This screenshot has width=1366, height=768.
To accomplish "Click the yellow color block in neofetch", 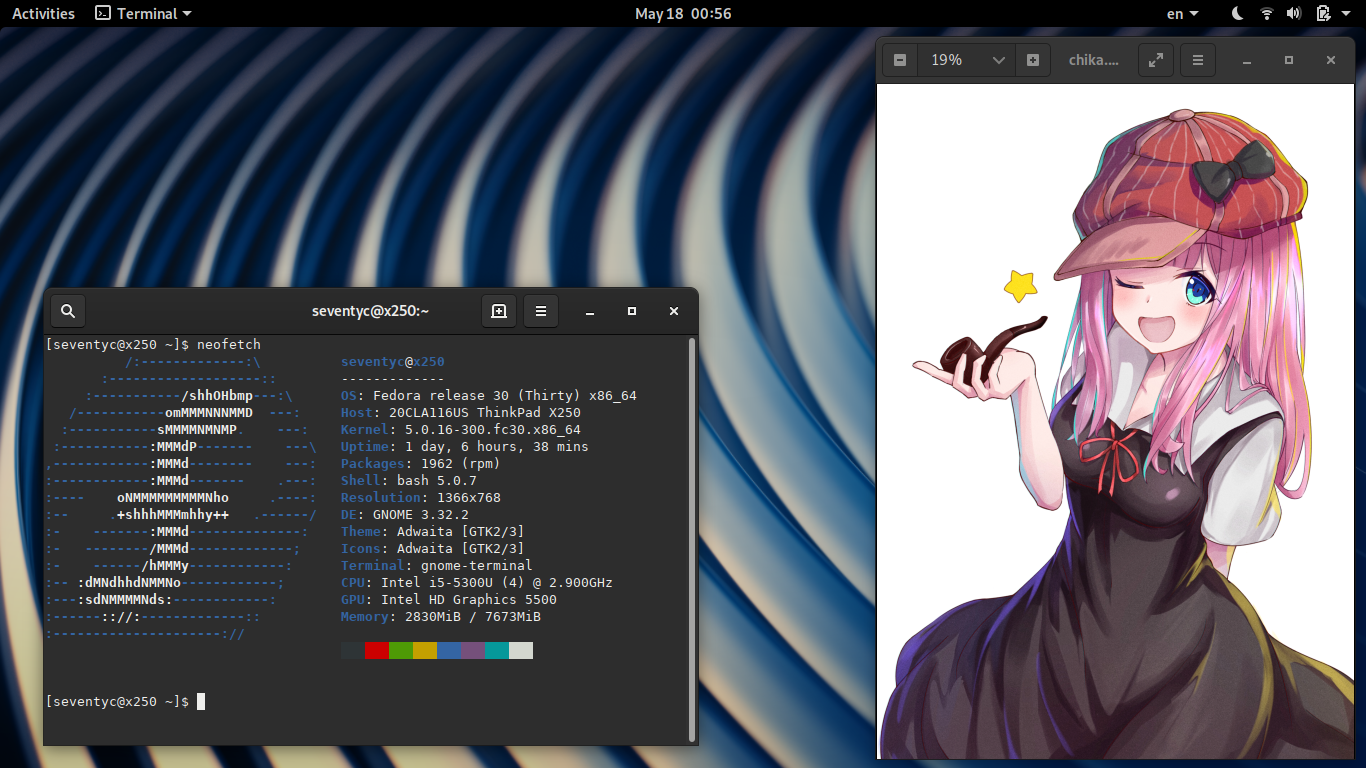I will 425,651.
